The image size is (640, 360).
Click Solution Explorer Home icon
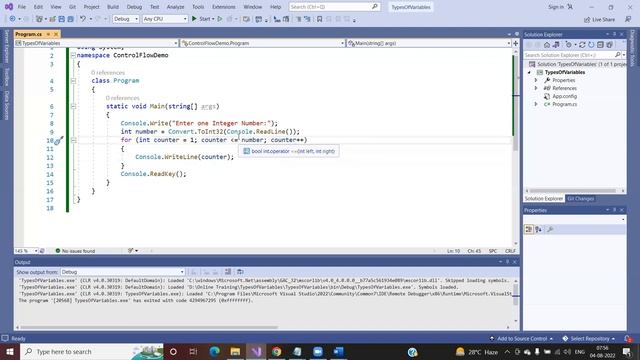(547, 45)
